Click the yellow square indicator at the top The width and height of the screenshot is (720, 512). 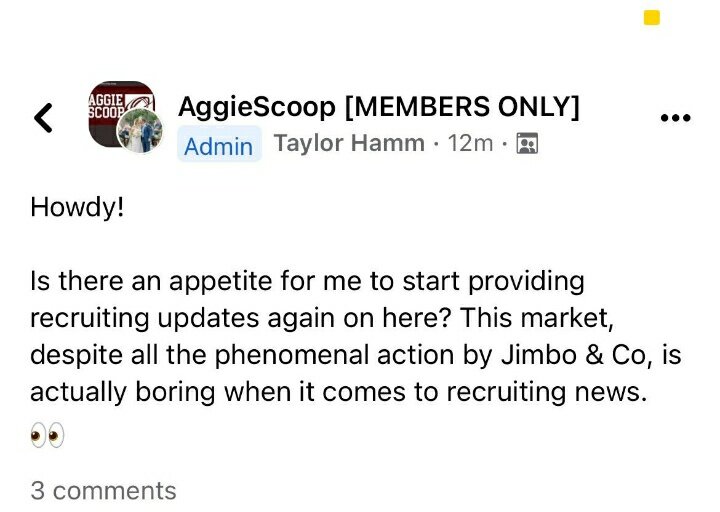(x=652, y=17)
